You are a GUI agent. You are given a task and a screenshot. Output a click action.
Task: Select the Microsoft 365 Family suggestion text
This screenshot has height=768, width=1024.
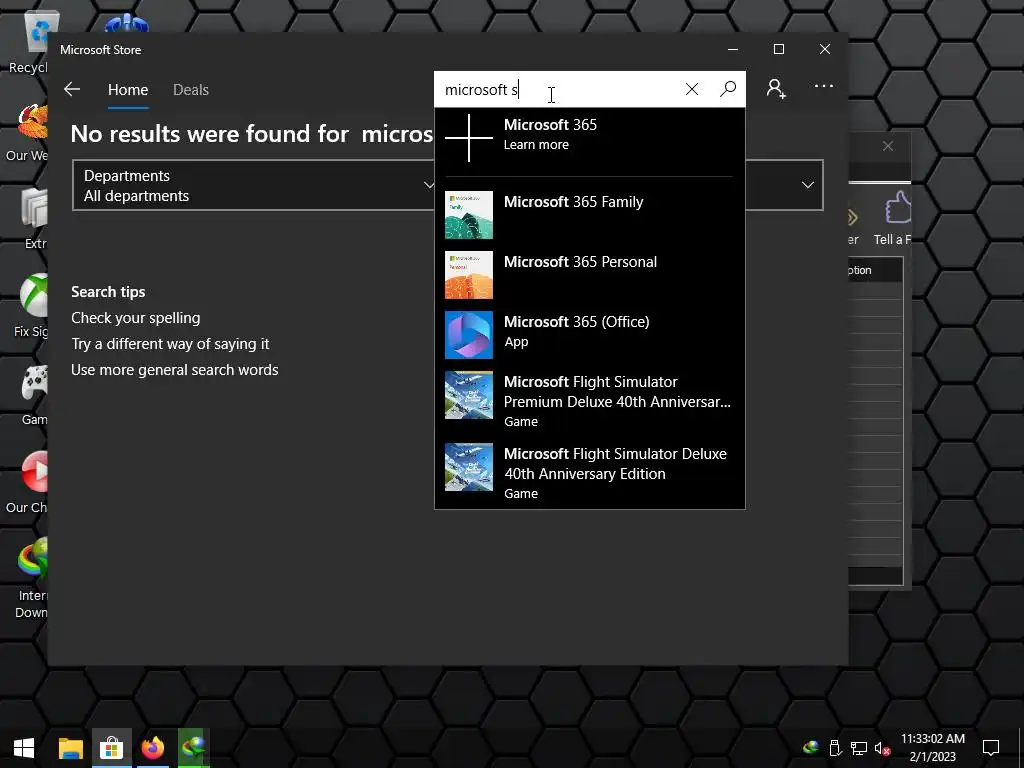point(573,202)
